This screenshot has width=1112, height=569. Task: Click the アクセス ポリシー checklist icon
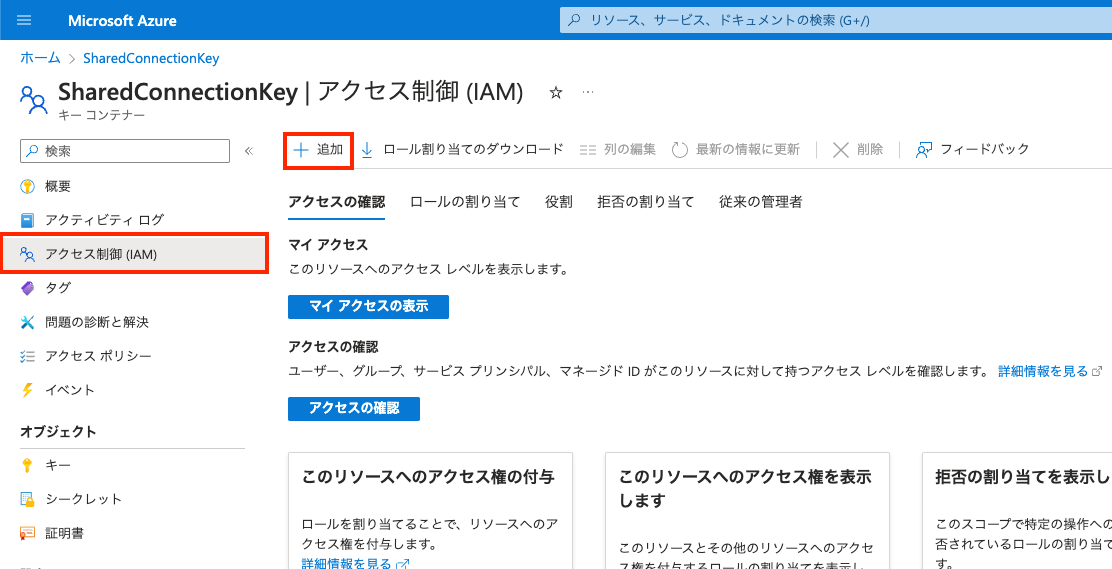point(28,356)
